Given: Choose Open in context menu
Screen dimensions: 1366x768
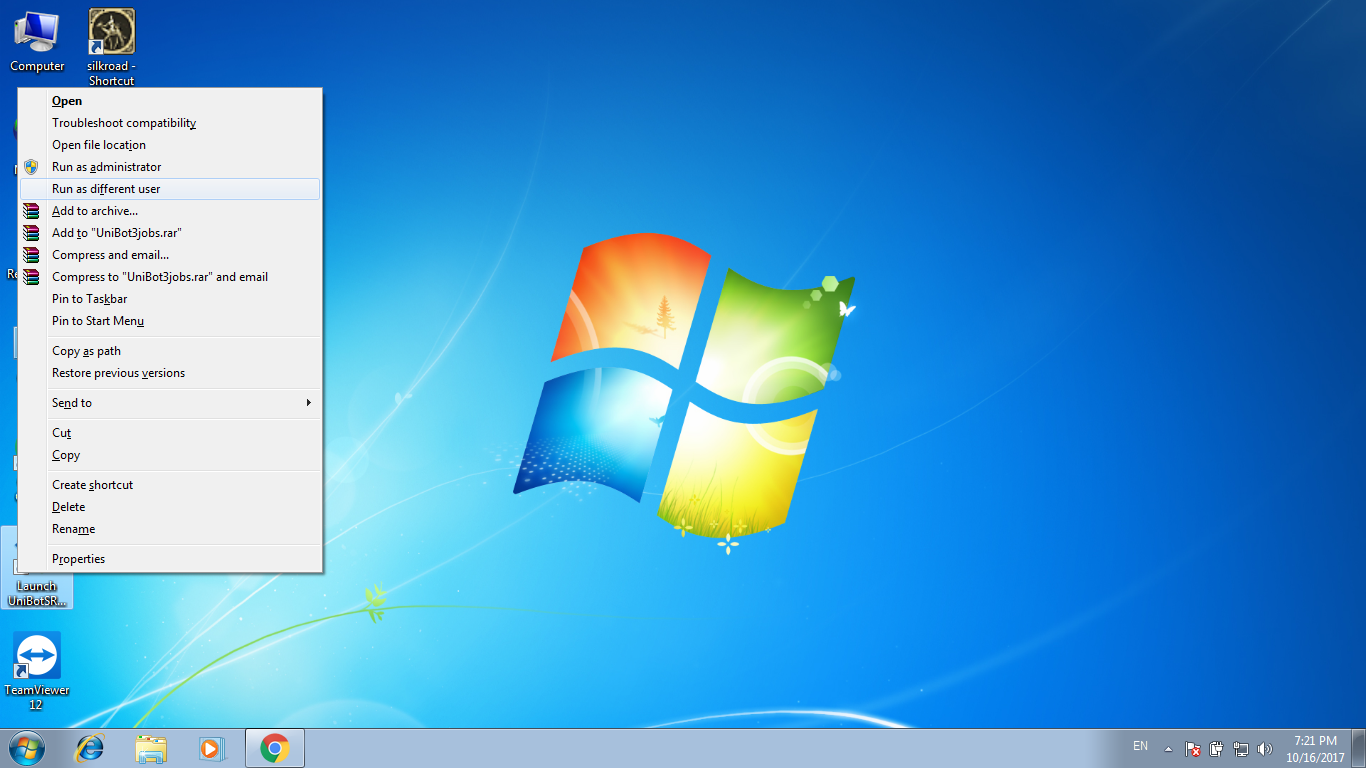Looking at the screenshot, I should tap(170, 101).
